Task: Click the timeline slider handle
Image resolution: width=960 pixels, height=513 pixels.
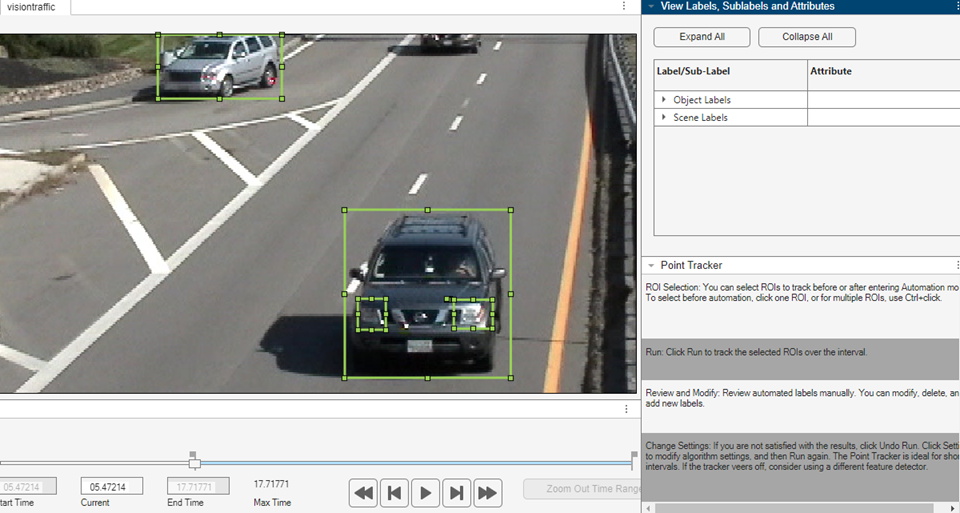Action: pyautogui.click(x=194, y=463)
